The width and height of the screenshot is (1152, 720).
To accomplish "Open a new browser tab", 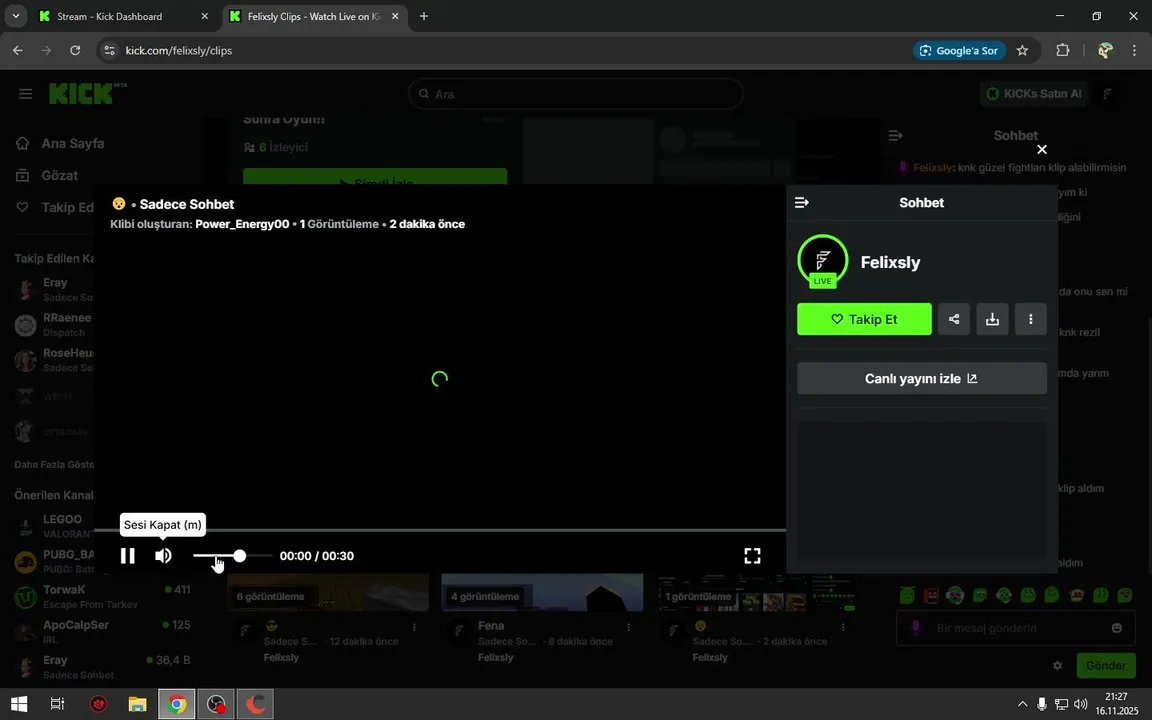I will [x=424, y=16].
